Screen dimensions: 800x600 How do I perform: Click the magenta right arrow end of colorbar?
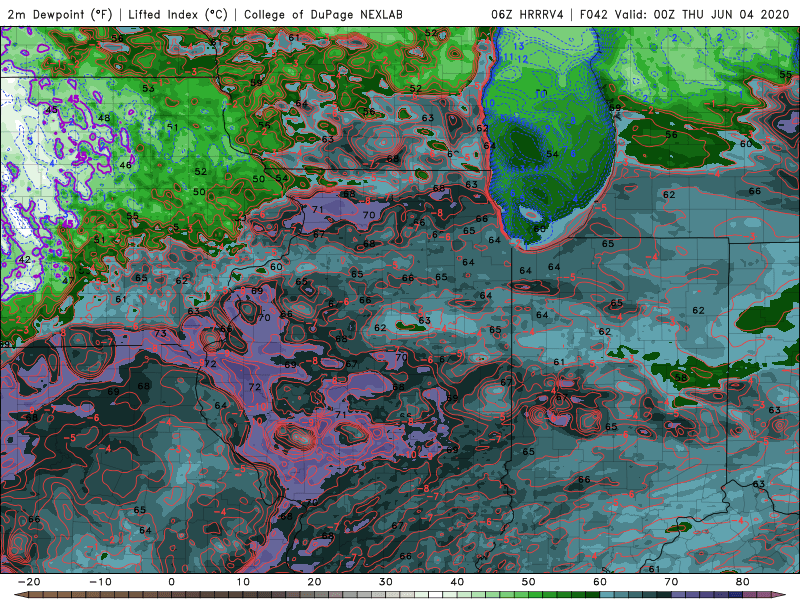pos(779,594)
